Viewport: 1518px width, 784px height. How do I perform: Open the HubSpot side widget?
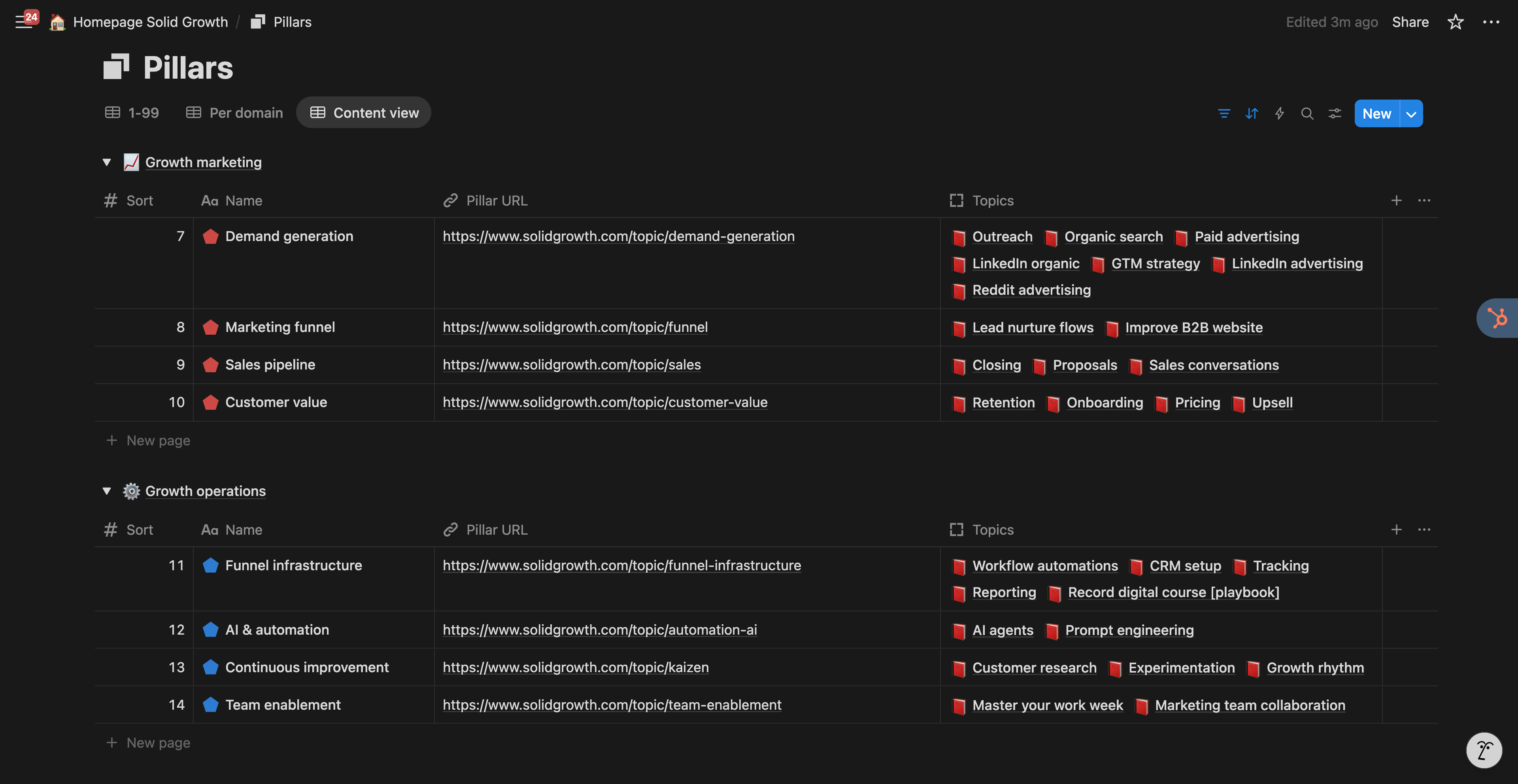pyautogui.click(x=1497, y=318)
